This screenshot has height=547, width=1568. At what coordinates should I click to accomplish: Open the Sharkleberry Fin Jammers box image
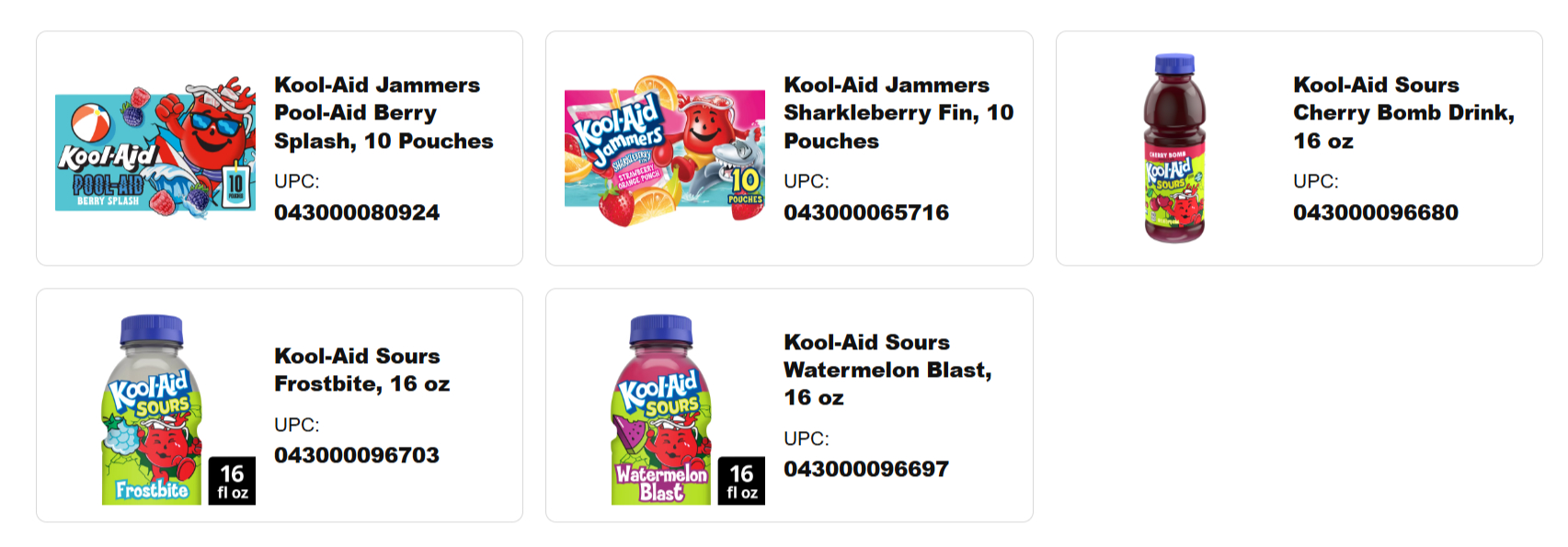tap(665, 148)
